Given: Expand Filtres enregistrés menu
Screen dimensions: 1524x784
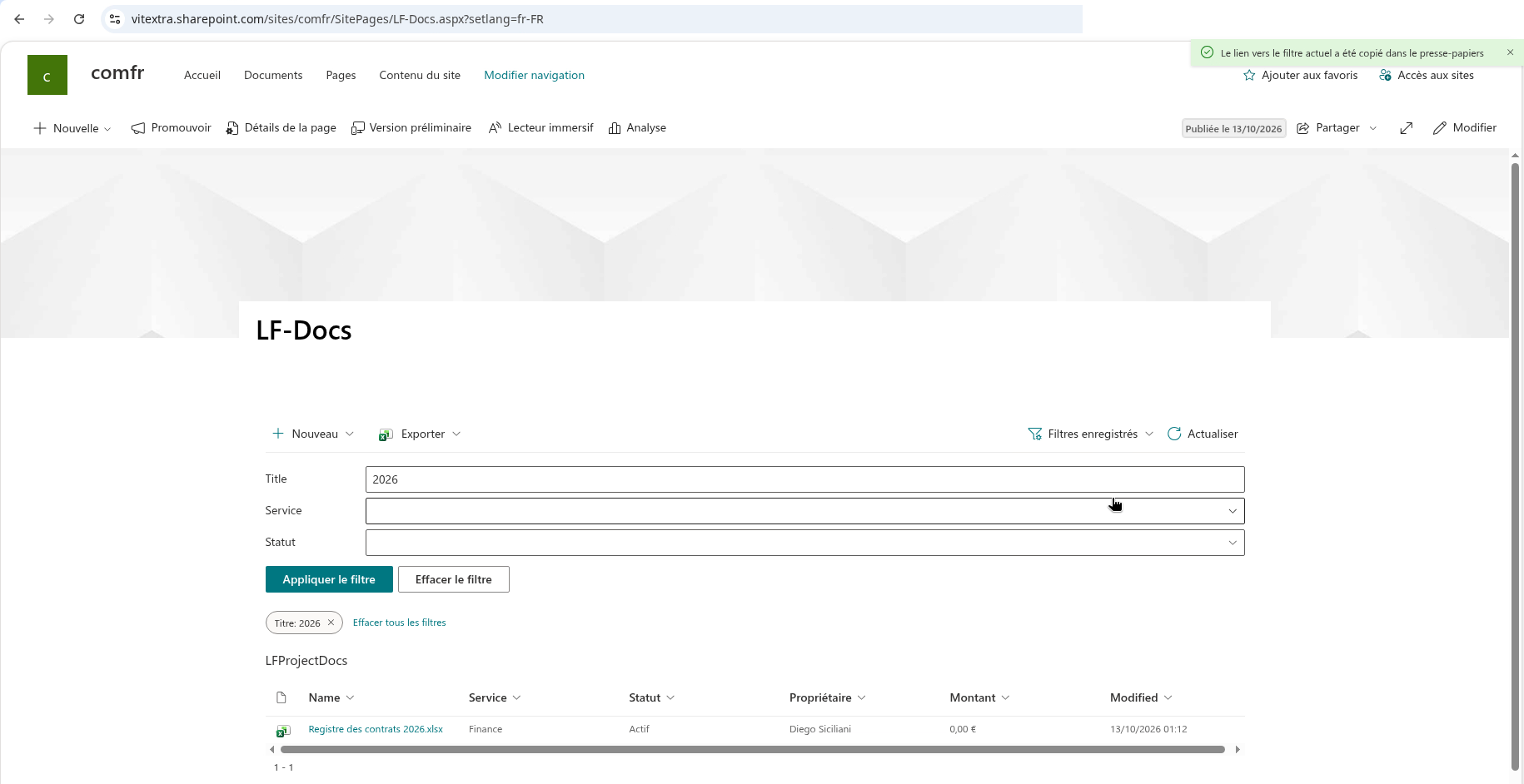Looking at the screenshot, I should [x=1091, y=434].
